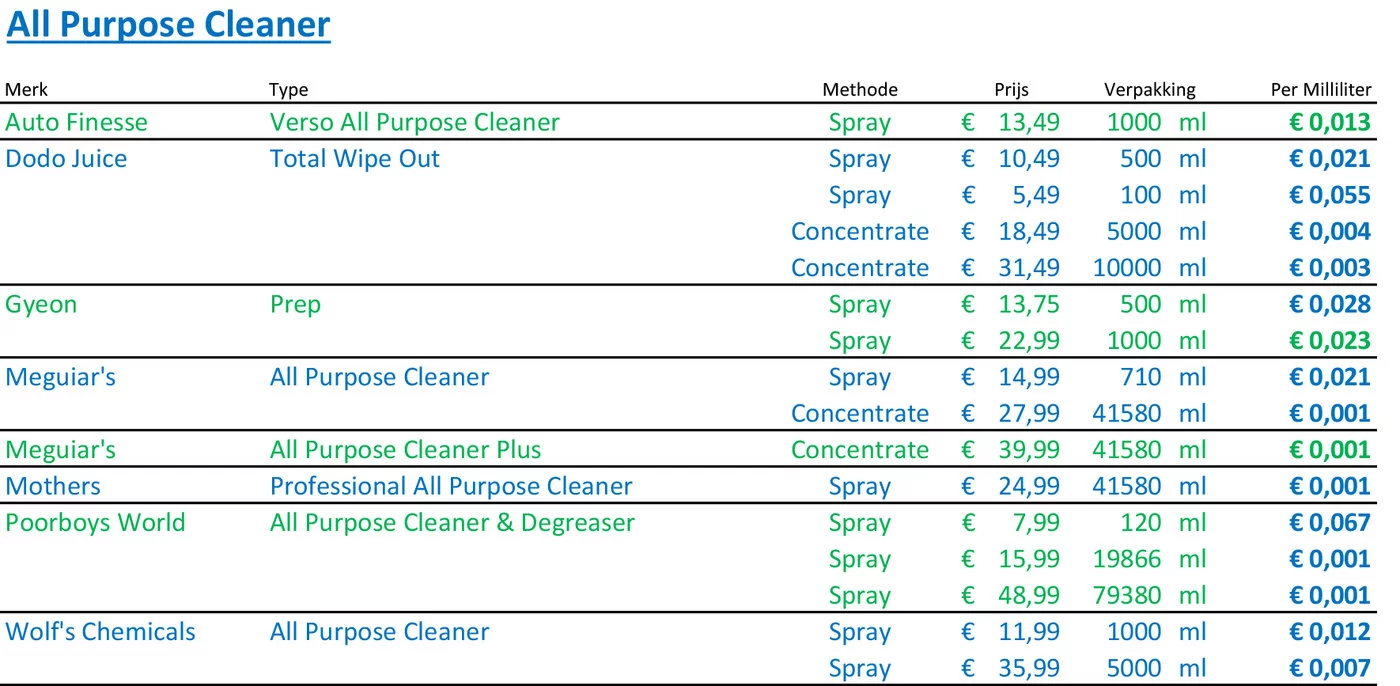Click Professional All Purpose Cleaner cell

[x=451, y=486]
